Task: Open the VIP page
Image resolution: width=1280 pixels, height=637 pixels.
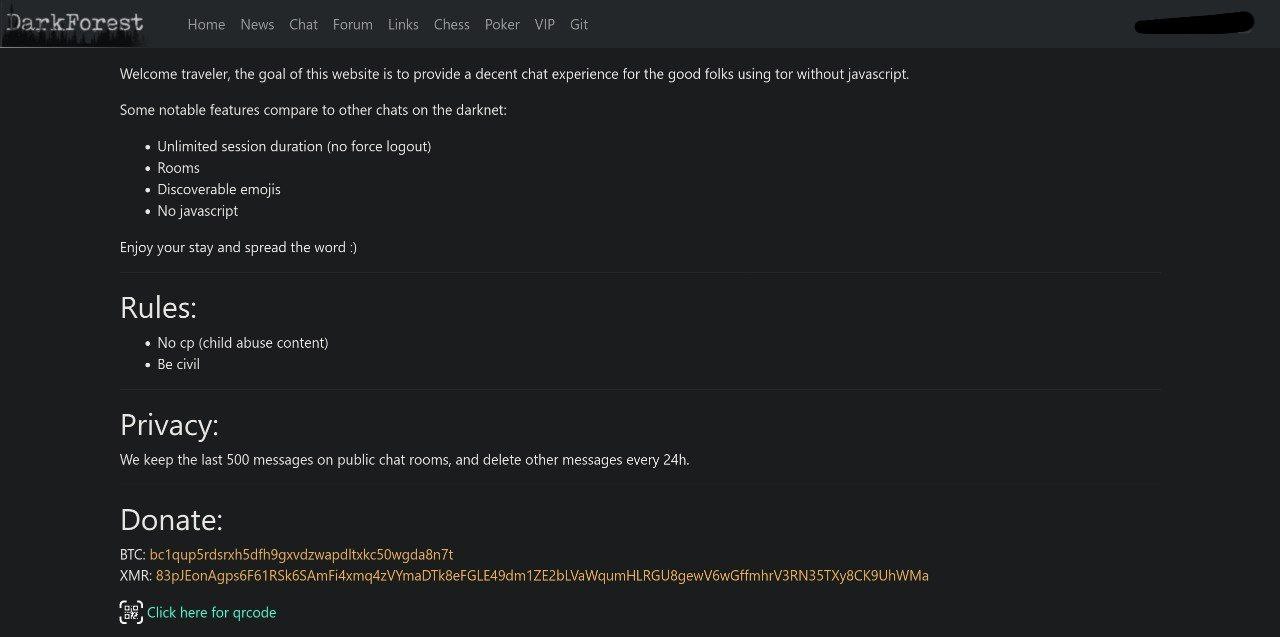Action: [x=544, y=24]
